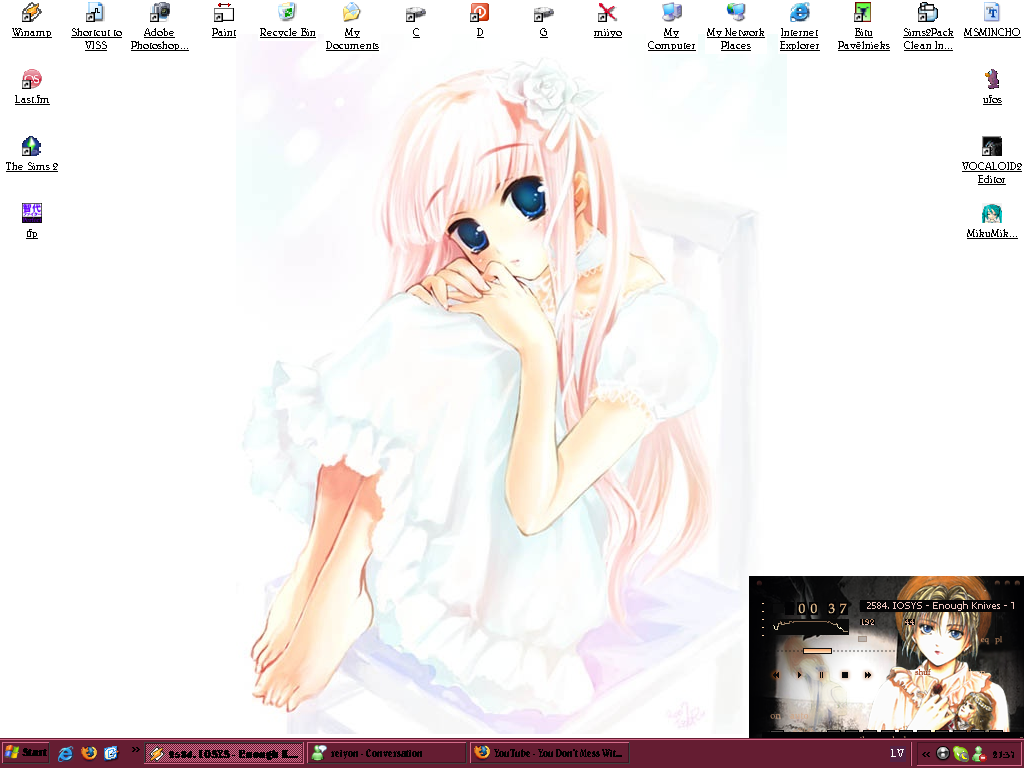Screen dimensions: 1024x768
Task: Toggle Winamp shuffle with the shuf label
Action: coord(922,672)
